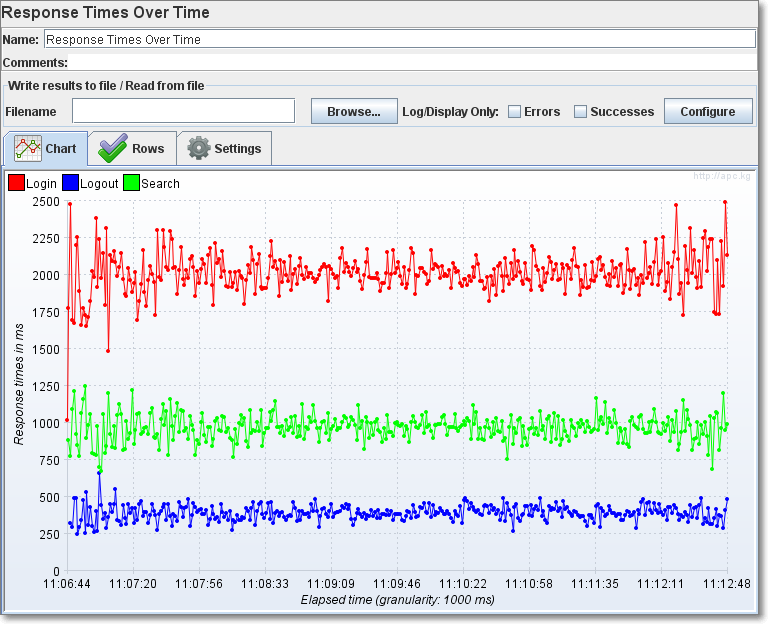Viewport: 768px width, 624px height.
Task: Click the '11:12:48' x-axis label
Action: [x=727, y=584]
